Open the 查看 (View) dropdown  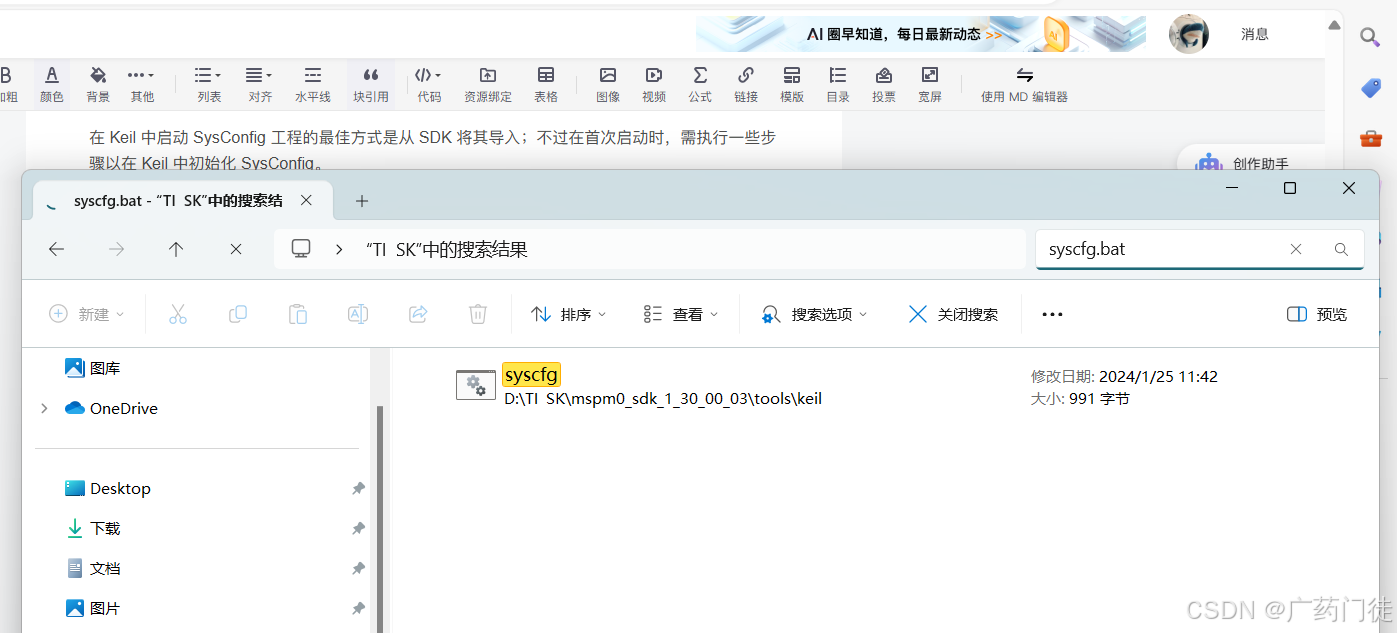681,314
